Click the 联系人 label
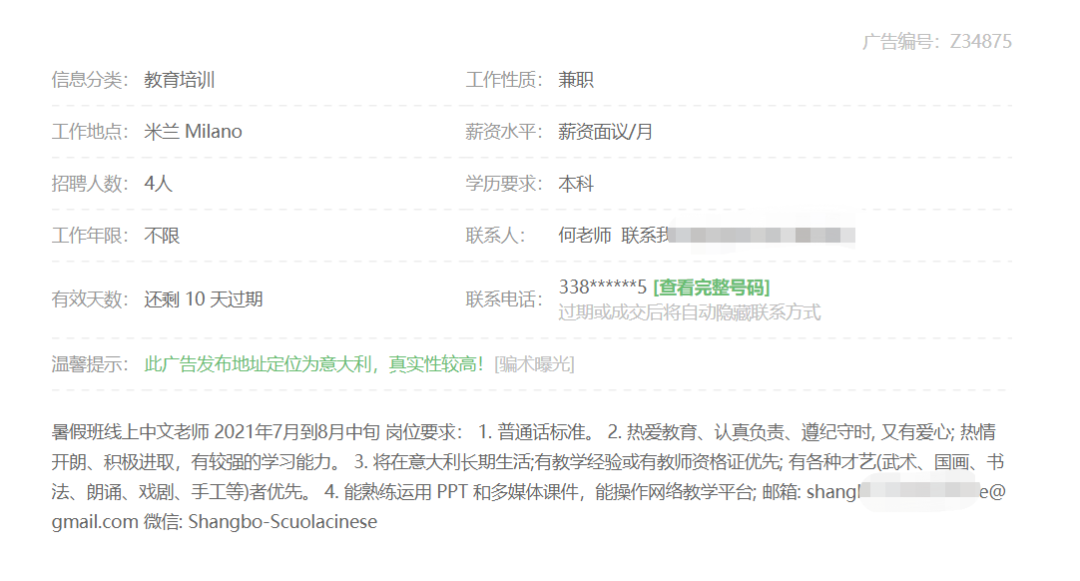The height and width of the screenshot is (581, 1080). coord(496,235)
